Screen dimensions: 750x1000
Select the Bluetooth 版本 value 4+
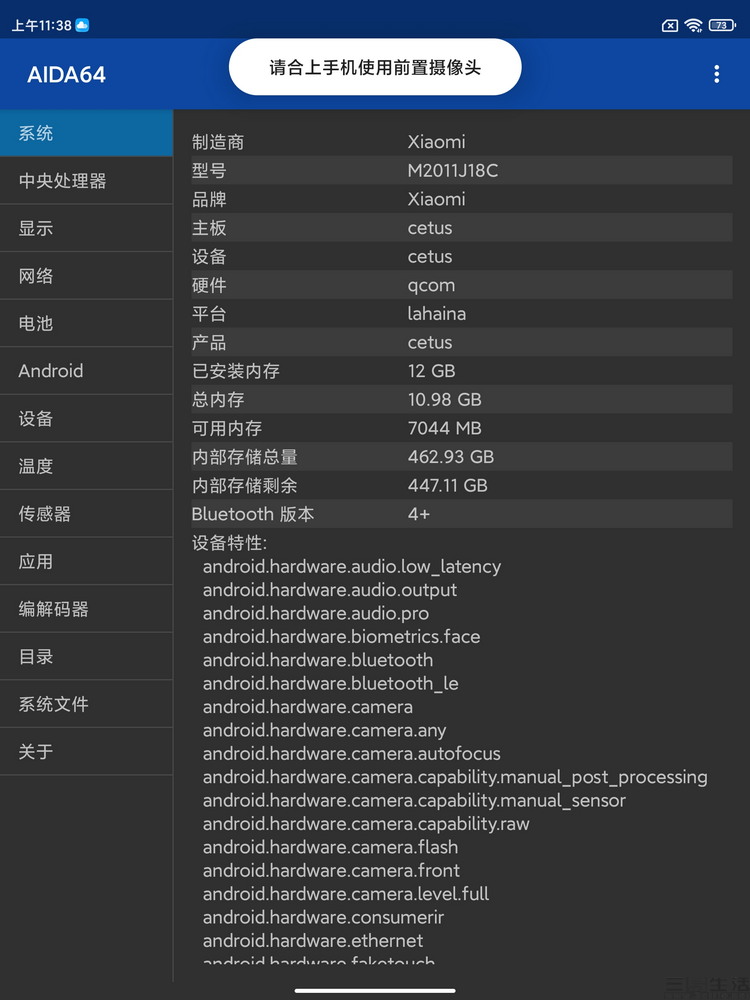coord(418,514)
